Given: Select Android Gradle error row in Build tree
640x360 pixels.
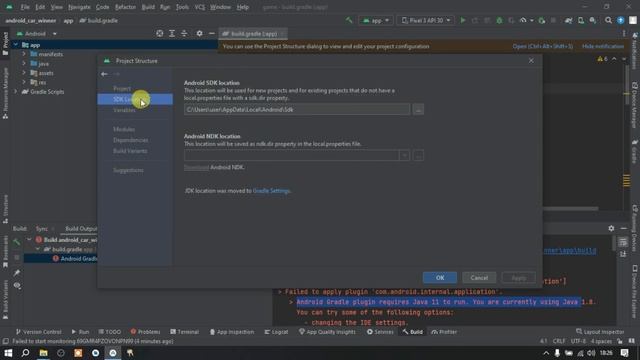Looking at the screenshot, I should 60,258.
